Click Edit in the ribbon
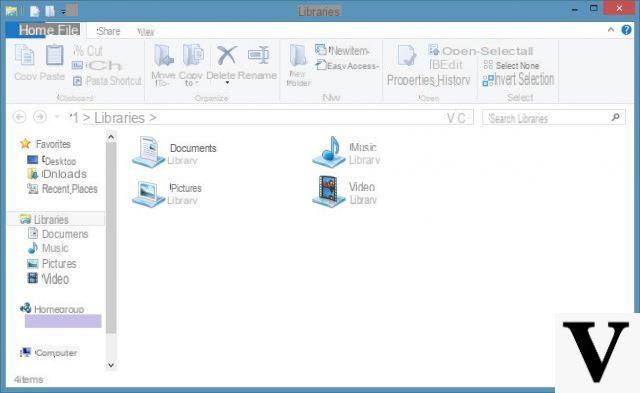 click(x=446, y=65)
